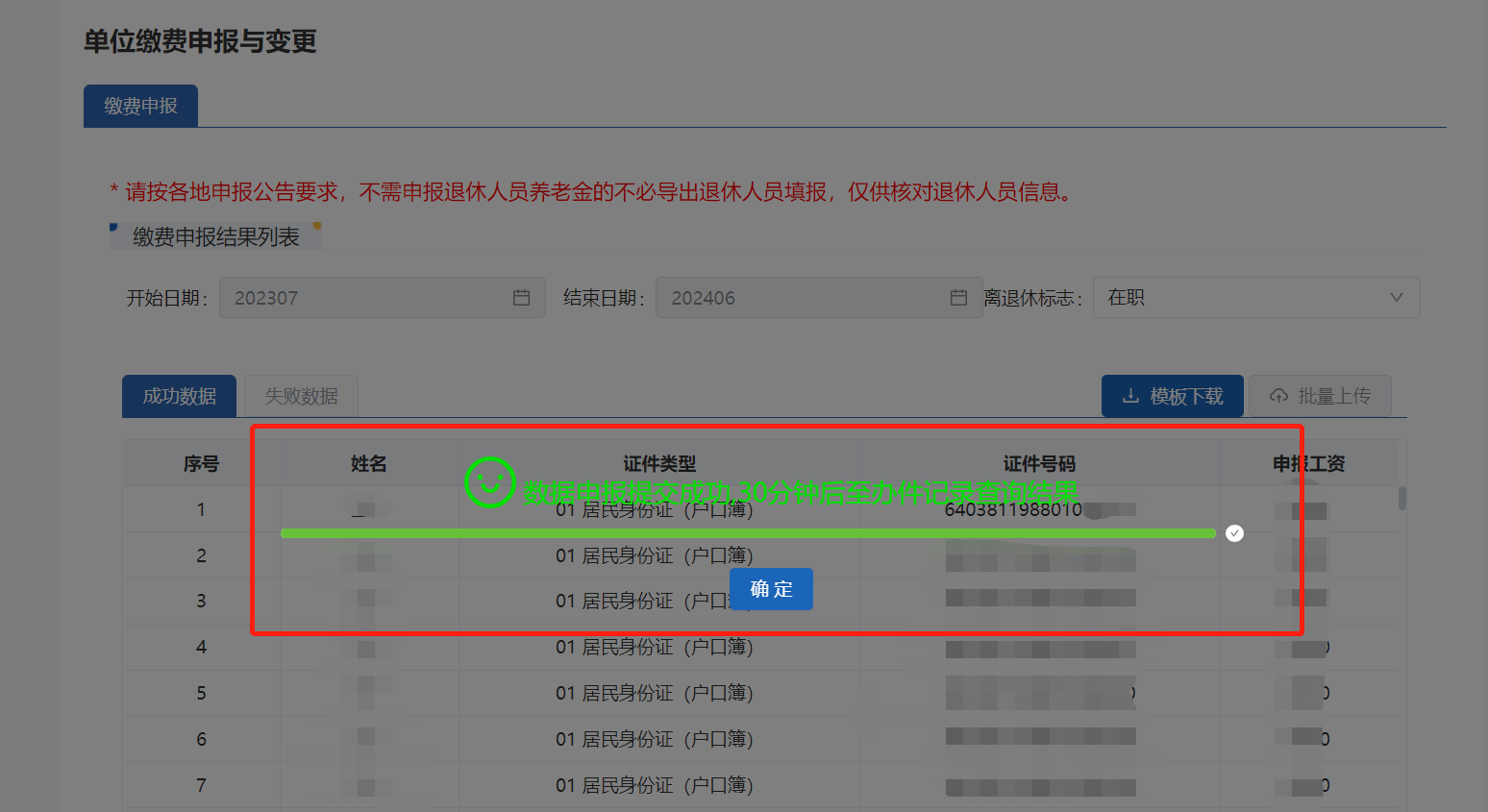This screenshot has height=812, width=1488.
Task: Expand the 离退休标志 dropdown arrow
Action: click(1397, 298)
